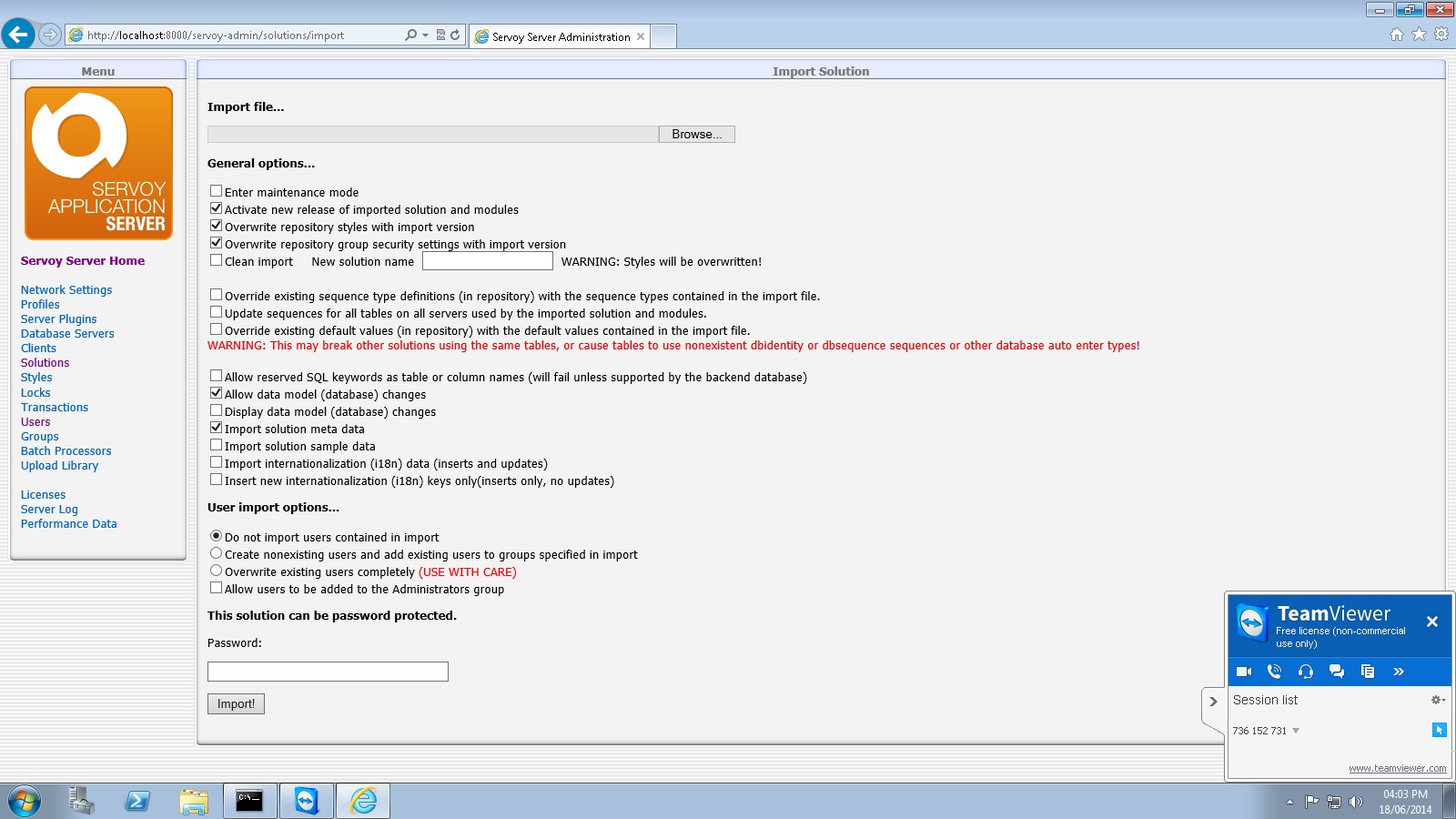Click the Action Center flag tray icon
Image resolution: width=1456 pixels, height=819 pixels.
click(1311, 802)
